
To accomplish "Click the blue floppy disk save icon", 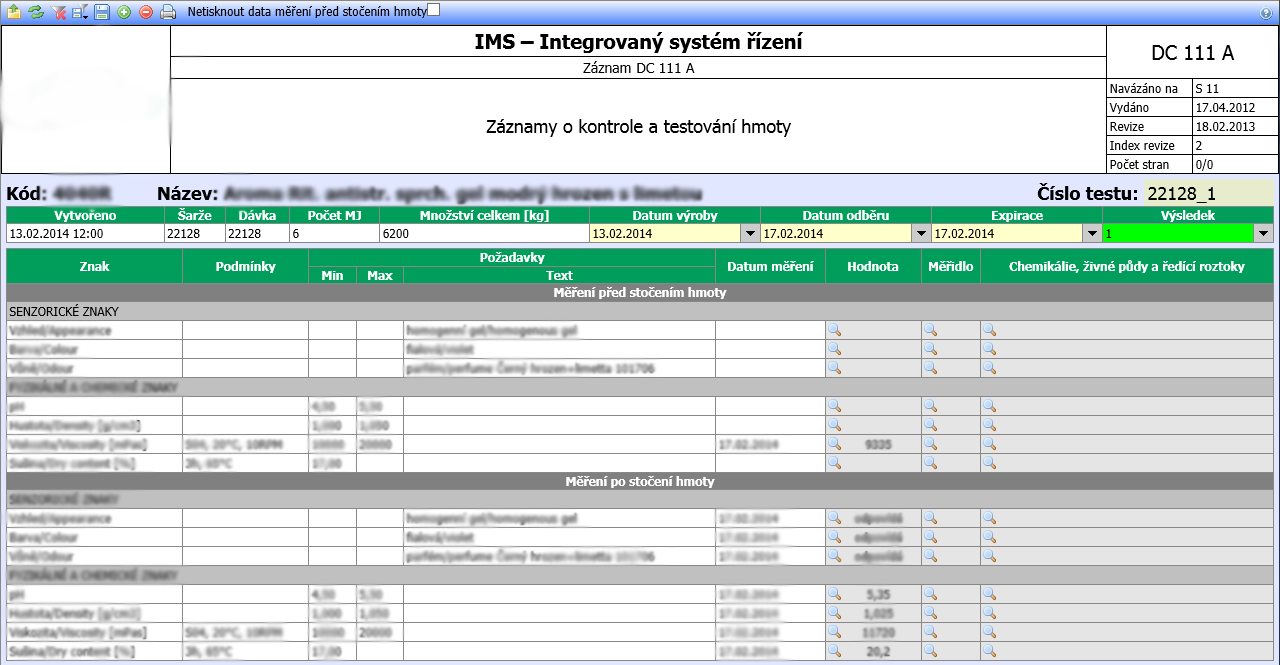I will (102, 12).
